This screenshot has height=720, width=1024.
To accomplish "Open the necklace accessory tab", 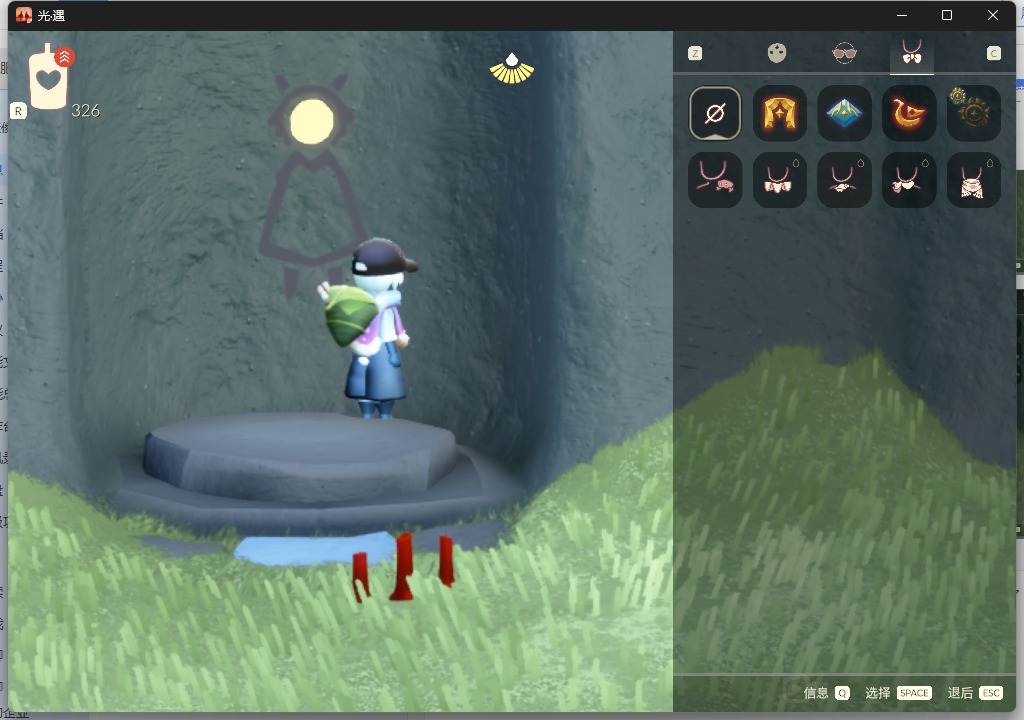I will click(x=912, y=52).
